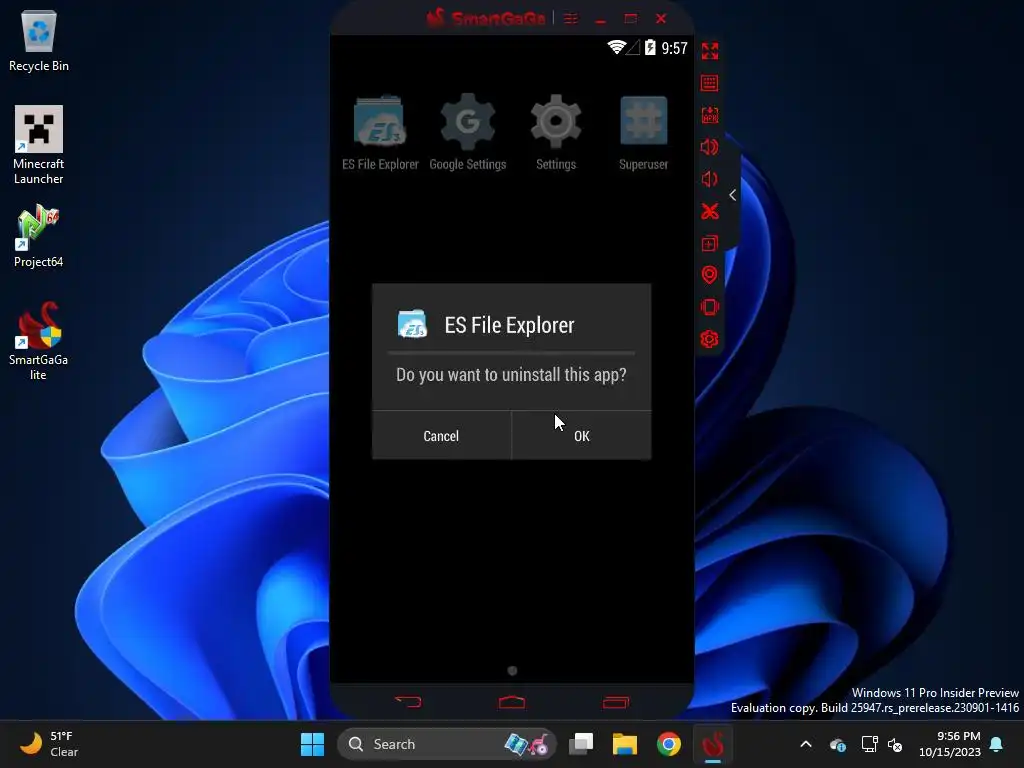The image size is (1024, 768).
Task: Open location pin tool
Action: [x=710, y=275]
